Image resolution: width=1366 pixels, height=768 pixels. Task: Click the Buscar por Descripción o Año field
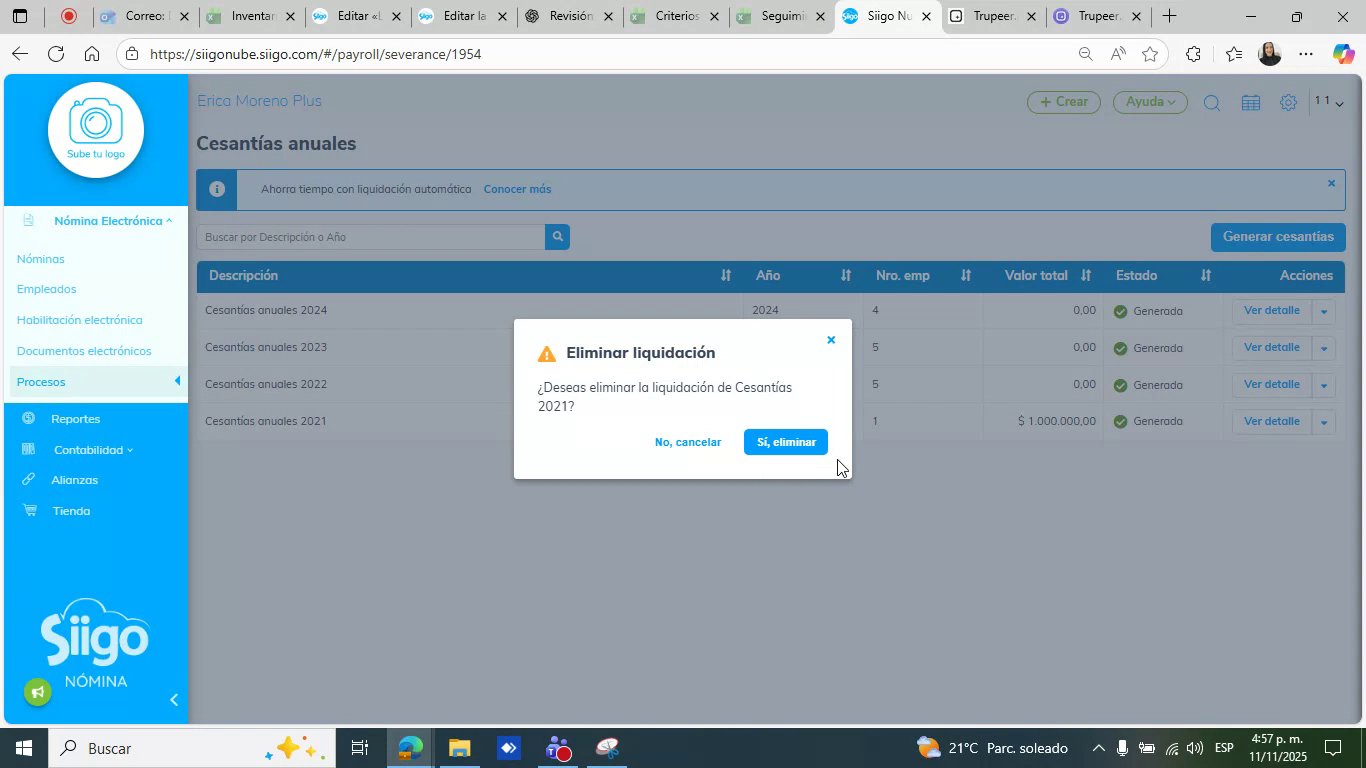click(371, 237)
